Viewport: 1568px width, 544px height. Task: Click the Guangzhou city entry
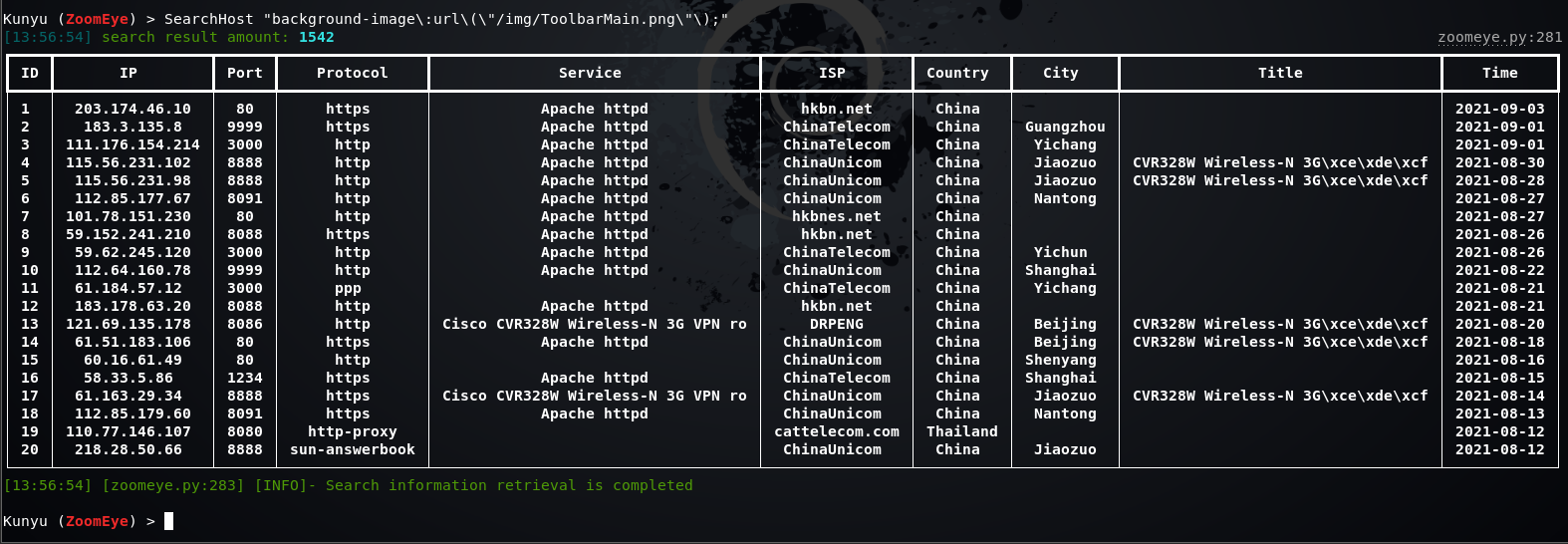click(x=1065, y=127)
